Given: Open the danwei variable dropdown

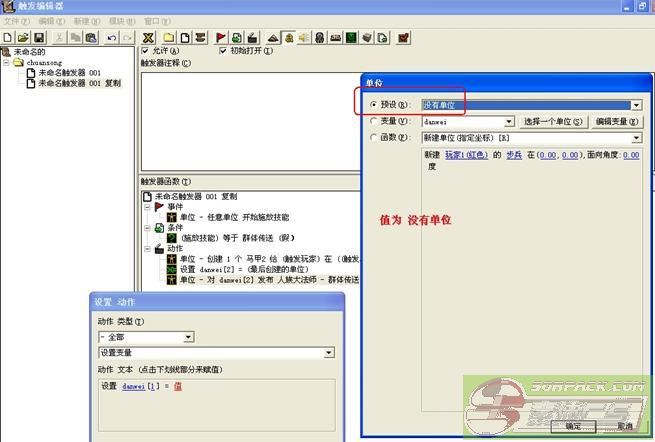Looking at the screenshot, I should point(509,121).
